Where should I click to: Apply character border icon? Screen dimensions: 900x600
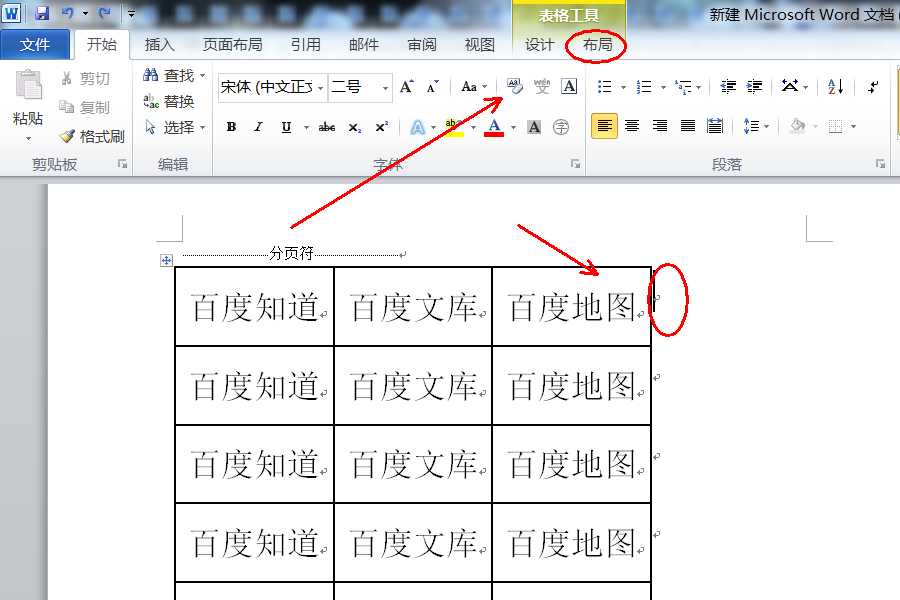[569, 86]
